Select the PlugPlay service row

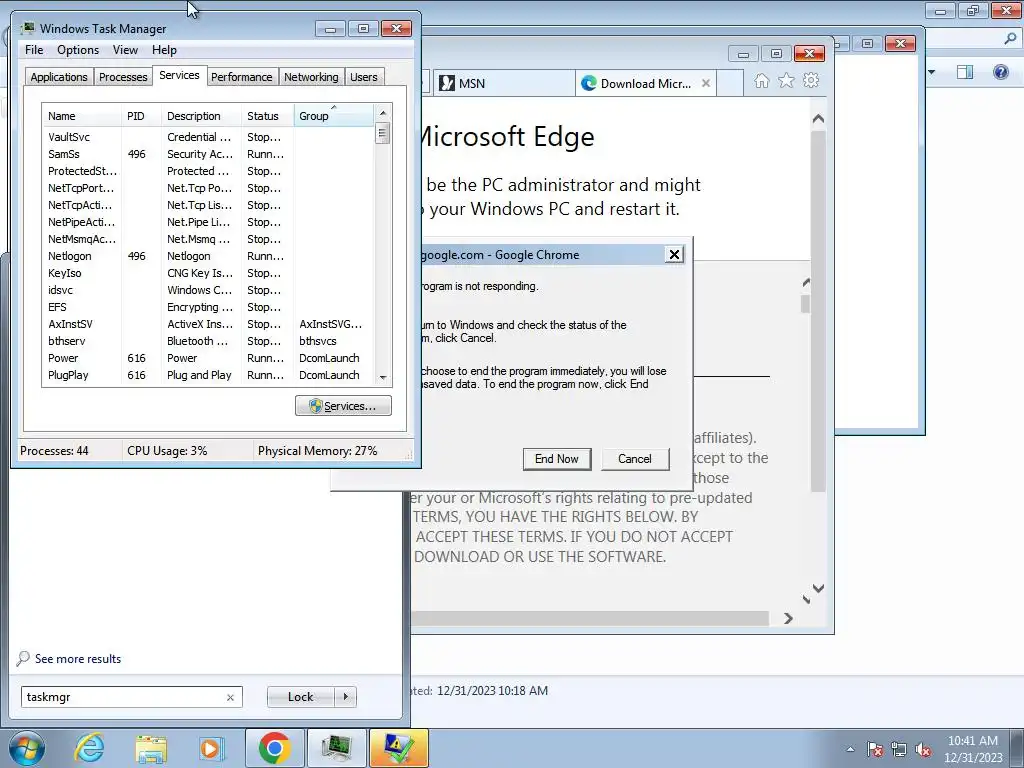208,375
